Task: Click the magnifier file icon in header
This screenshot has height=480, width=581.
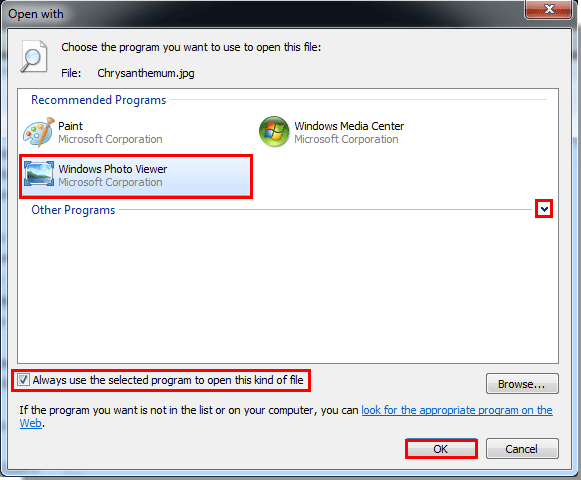Action: pyautogui.click(x=34, y=56)
